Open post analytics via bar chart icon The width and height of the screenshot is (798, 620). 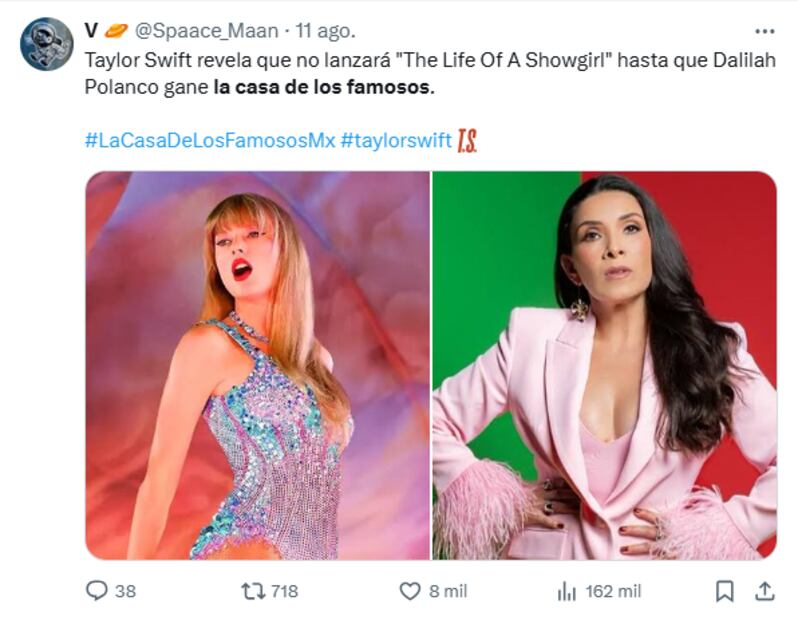566,591
